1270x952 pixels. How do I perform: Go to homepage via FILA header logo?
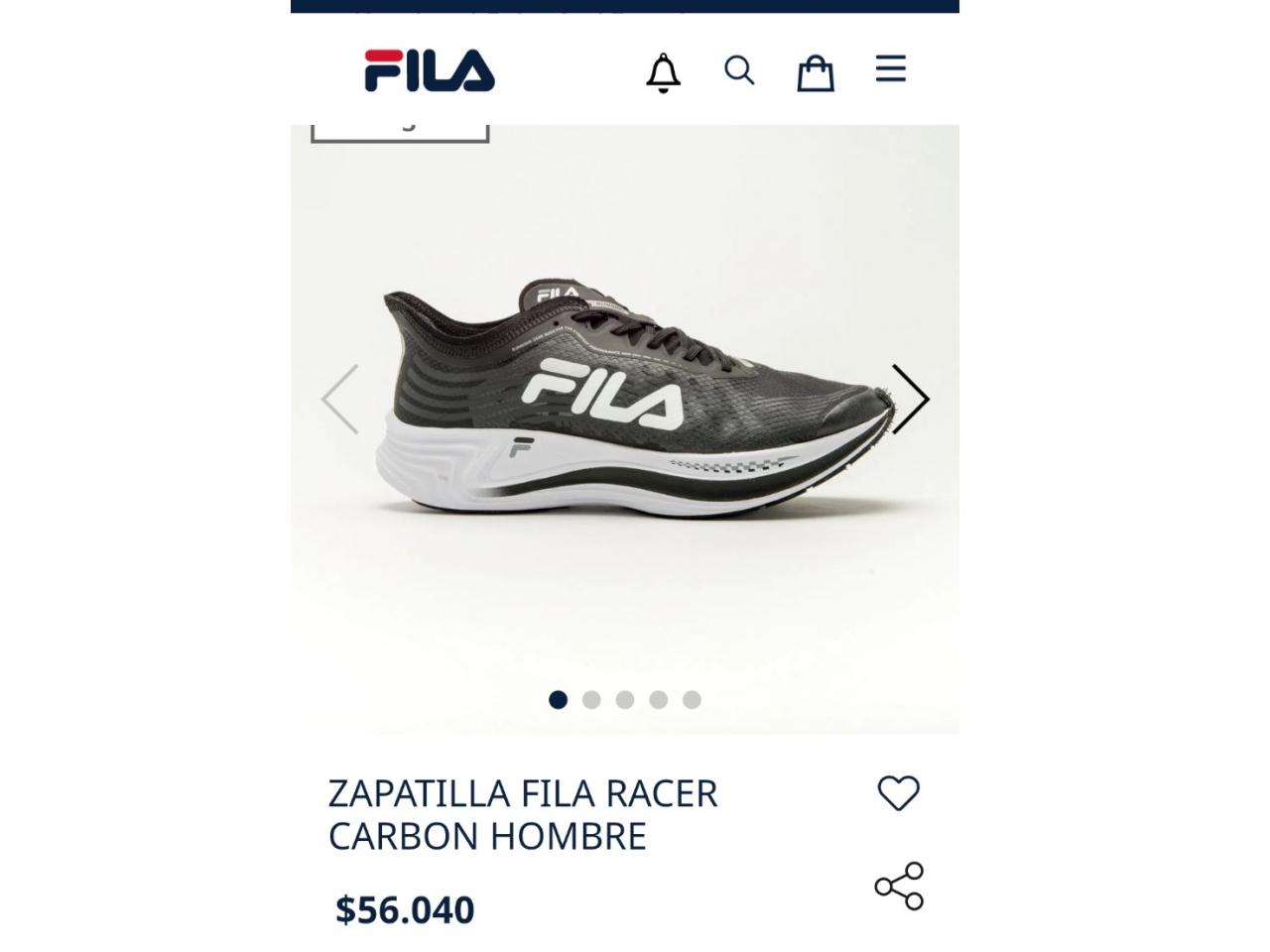point(430,70)
